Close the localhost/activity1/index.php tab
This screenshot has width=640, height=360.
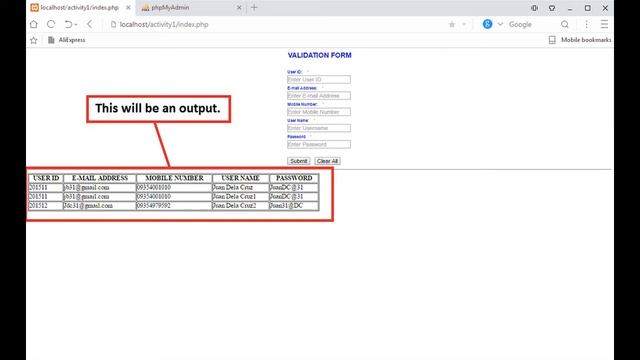(x=128, y=8)
